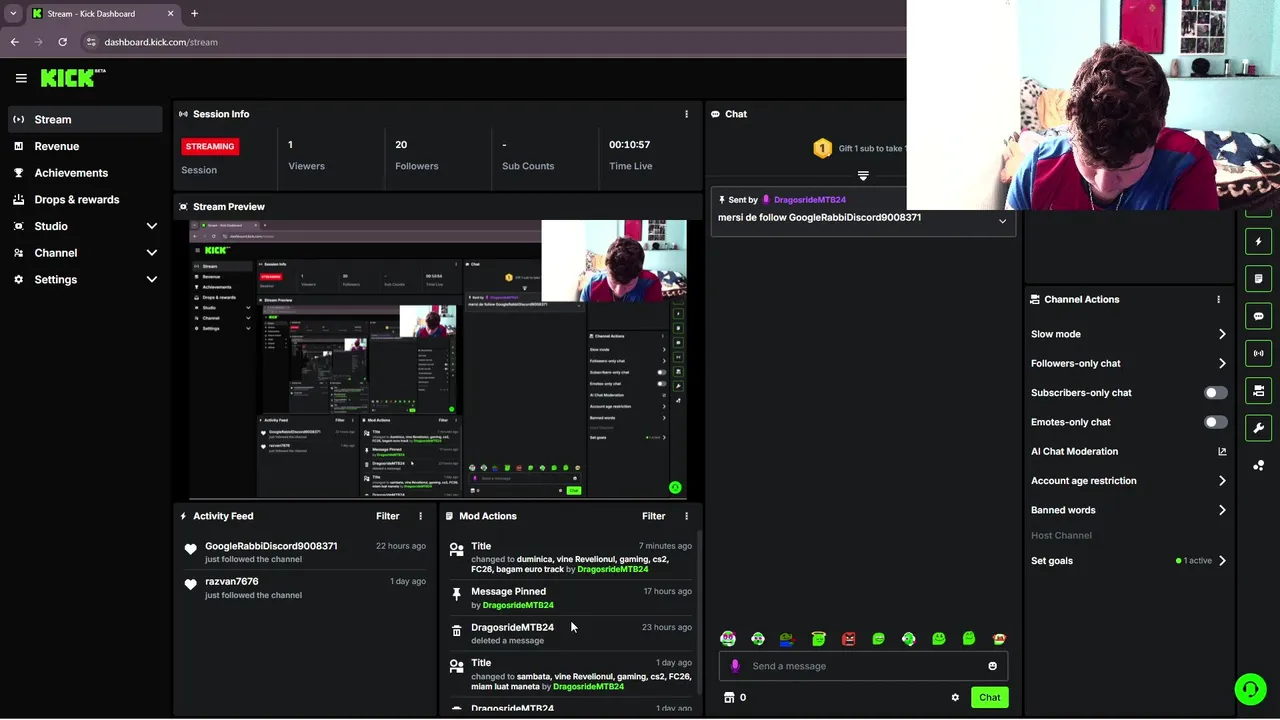Click the broadcast signal icon in right toolbar
The width and height of the screenshot is (1280, 720).
click(1259, 353)
